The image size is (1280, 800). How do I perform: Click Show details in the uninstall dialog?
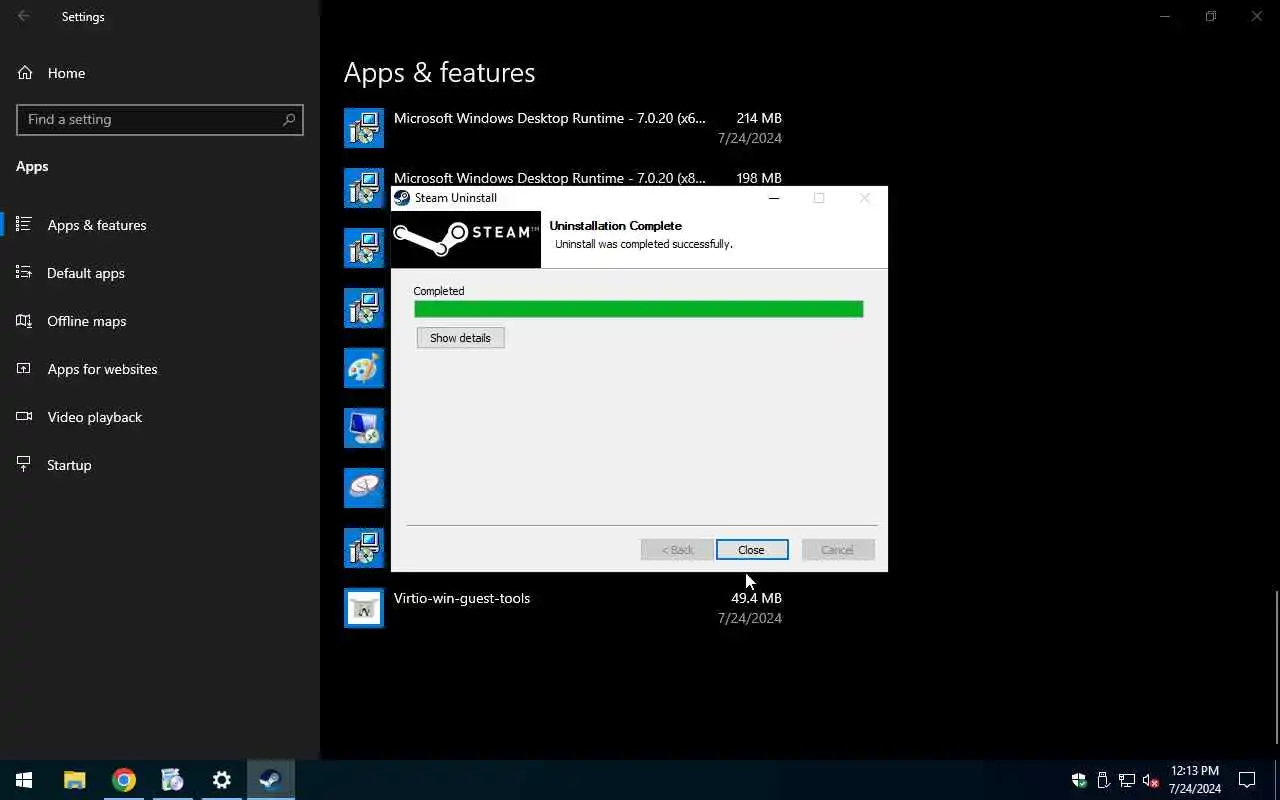coord(460,338)
